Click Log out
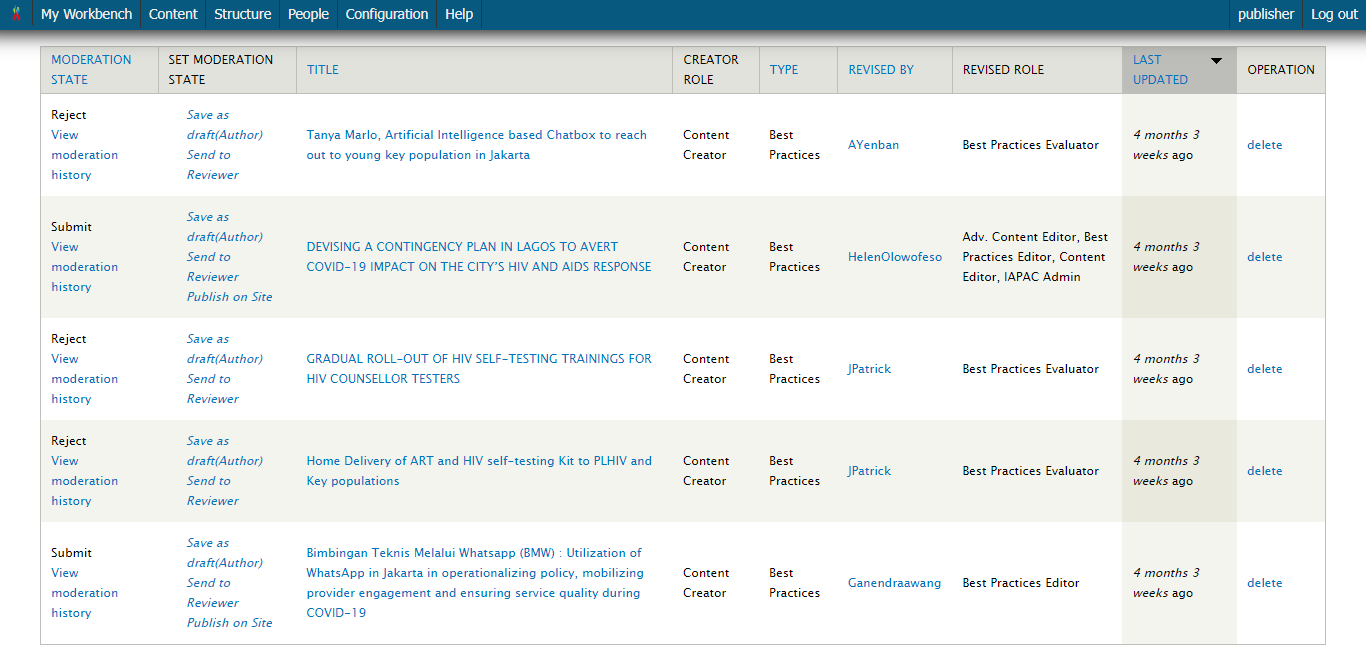 [1334, 14]
